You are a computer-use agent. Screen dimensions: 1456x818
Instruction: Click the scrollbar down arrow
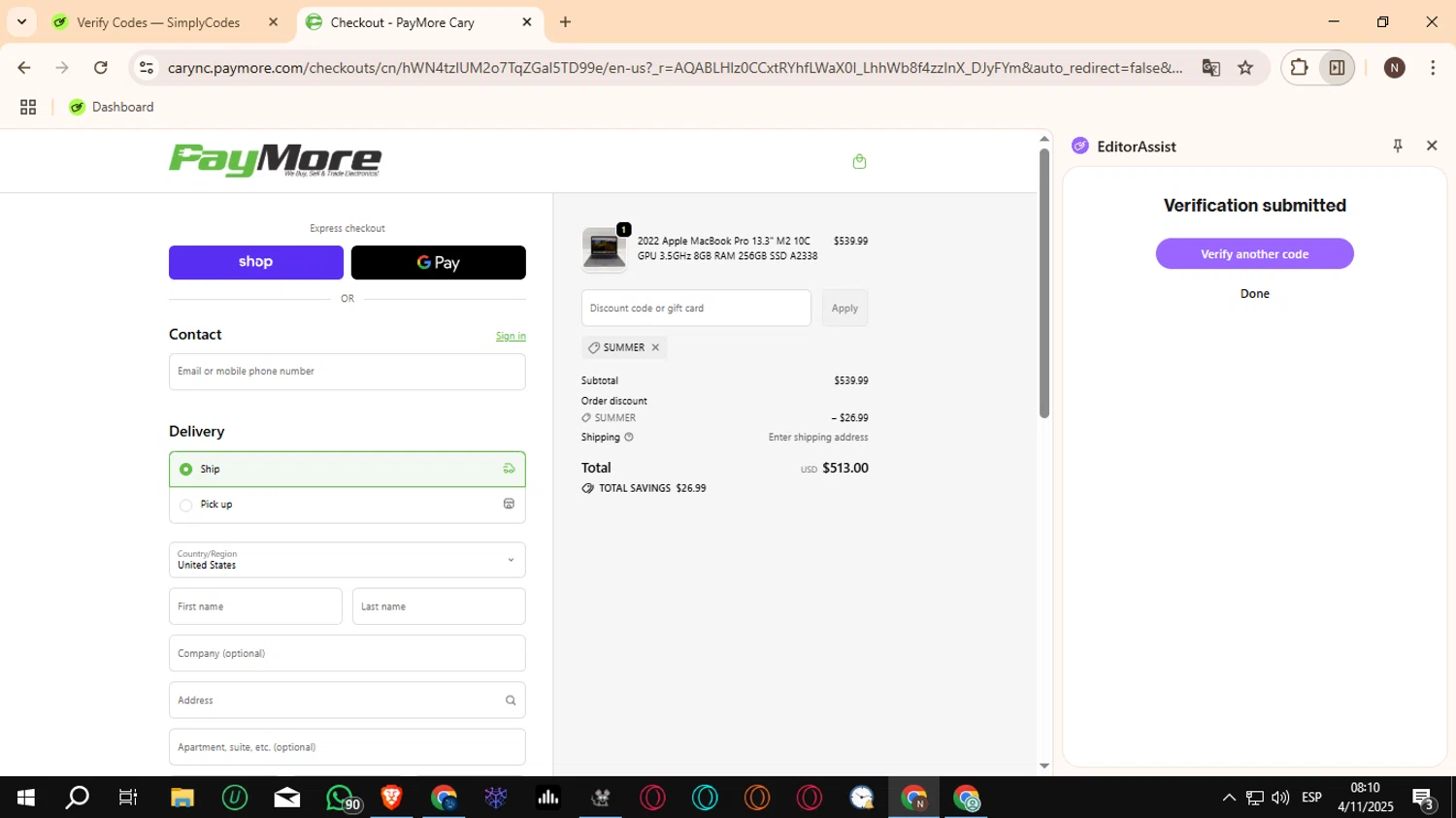[x=1044, y=766]
